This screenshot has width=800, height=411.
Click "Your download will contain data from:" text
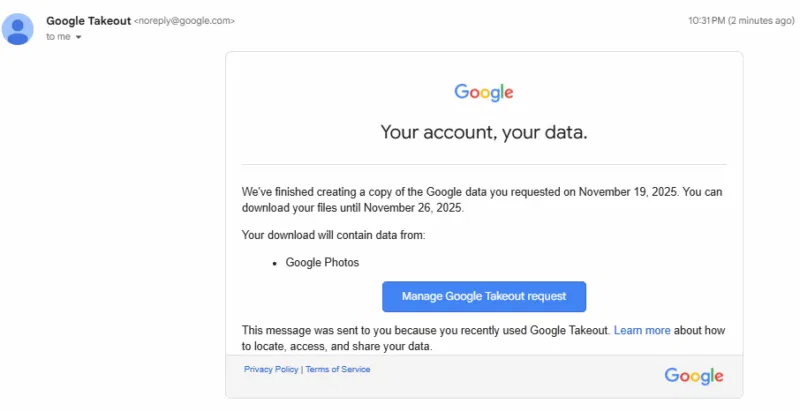(x=333, y=235)
